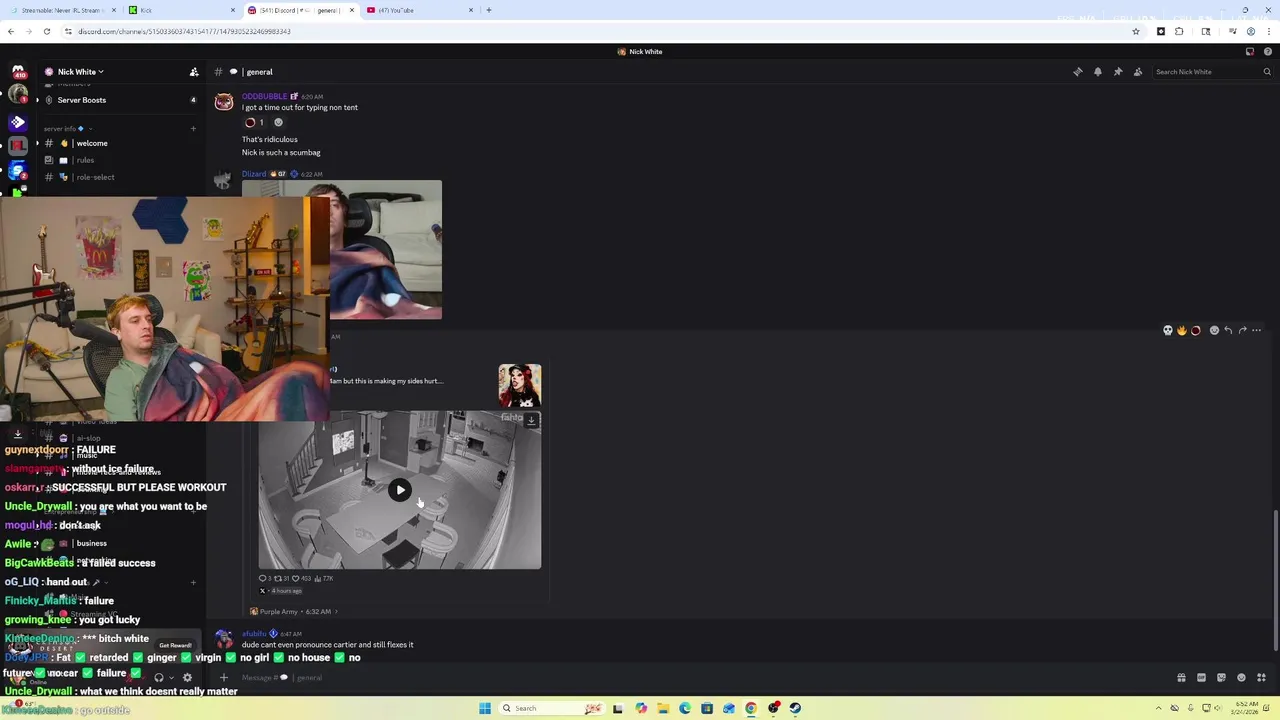The height and width of the screenshot is (720, 1280).
Task: Open Chrome from the taskbar
Action: 751,708
